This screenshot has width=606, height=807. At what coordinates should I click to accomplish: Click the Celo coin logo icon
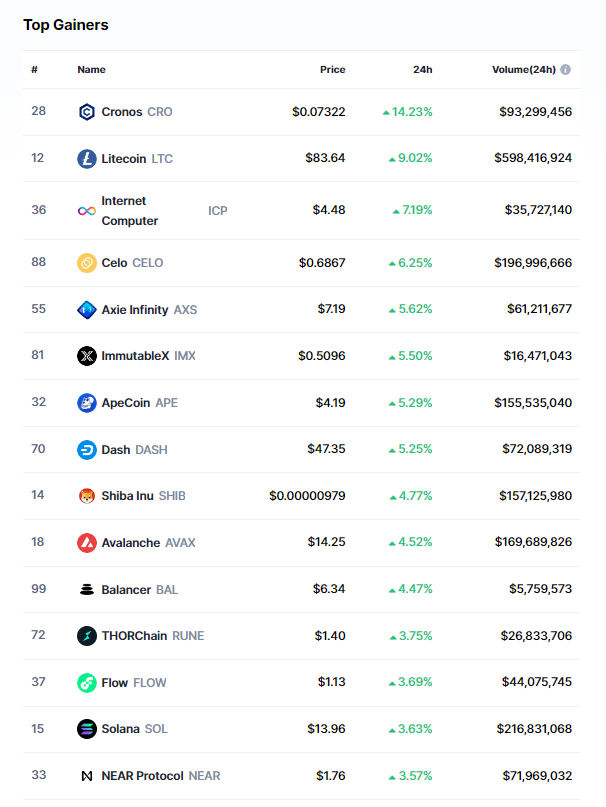pyautogui.click(x=87, y=263)
